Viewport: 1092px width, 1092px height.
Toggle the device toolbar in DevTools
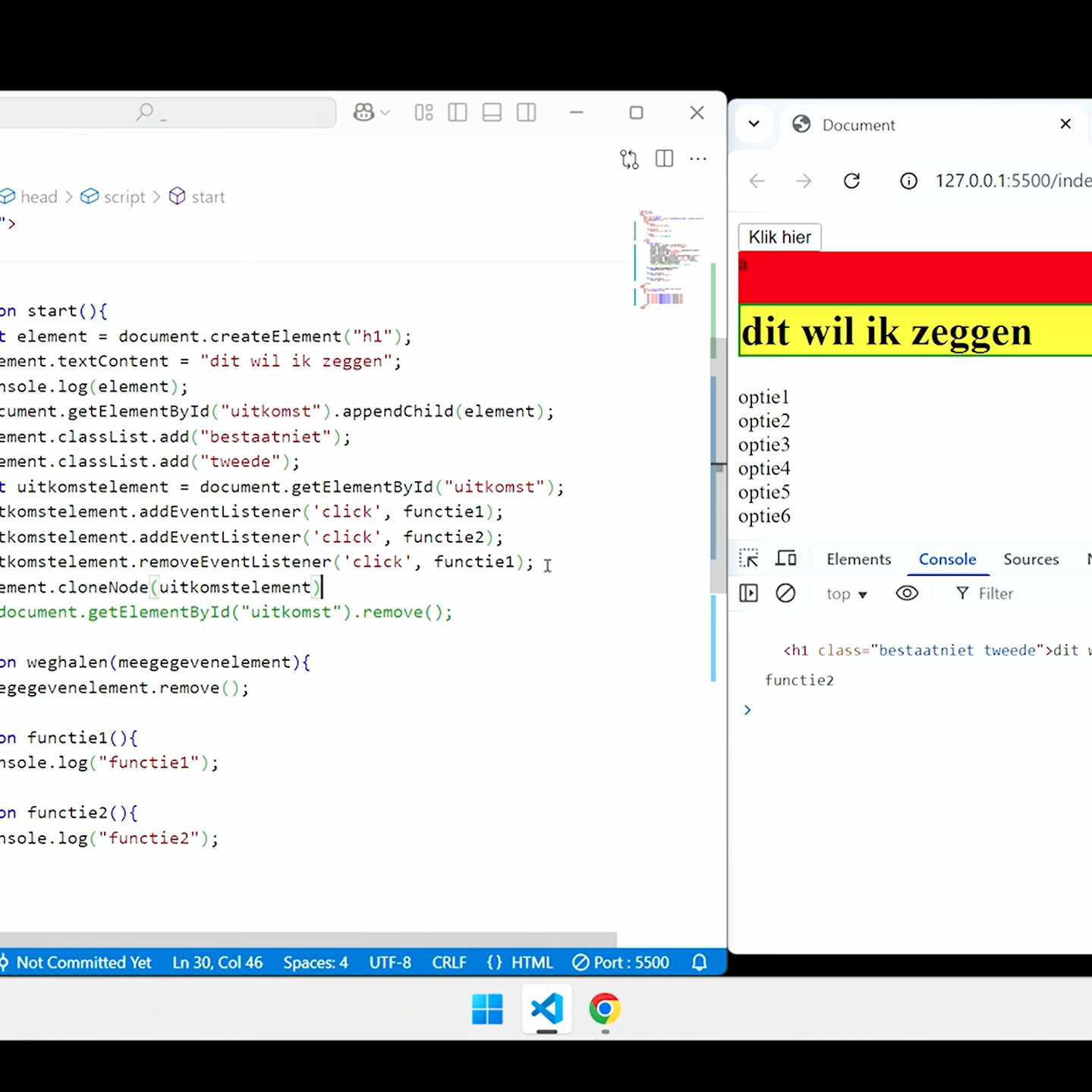coord(785,559)
